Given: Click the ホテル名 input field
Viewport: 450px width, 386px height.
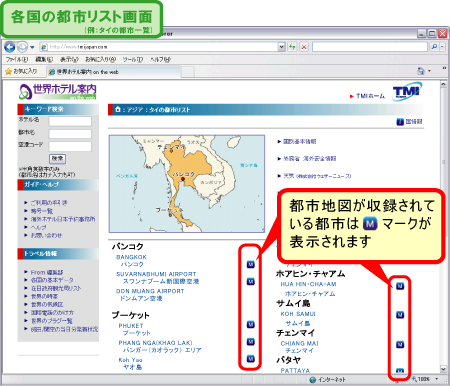Looking at the screenshot, I should [70, 121].
